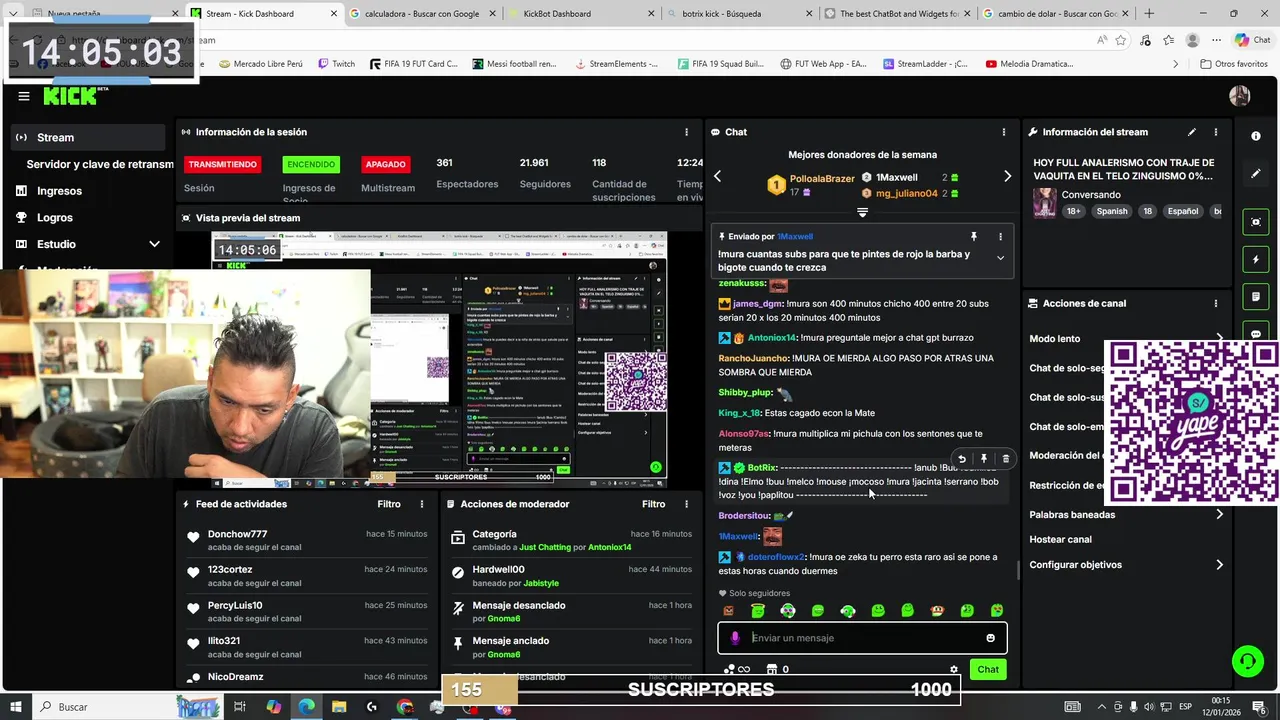This screenshot has height=720, width=1280.
Task: Click username james_dgm in chat
Action: click(757, 304)
